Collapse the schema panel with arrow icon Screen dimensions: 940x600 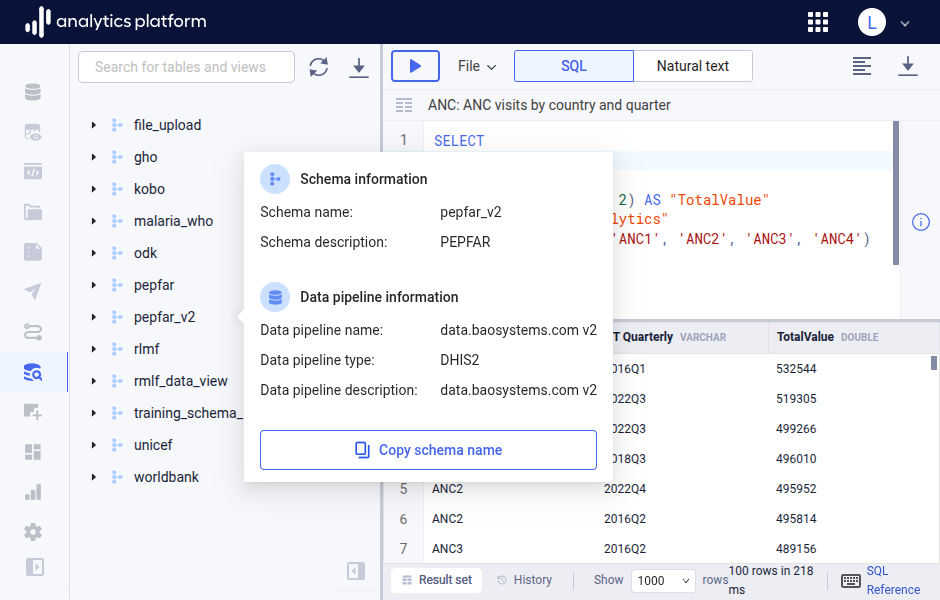(356, 571)
